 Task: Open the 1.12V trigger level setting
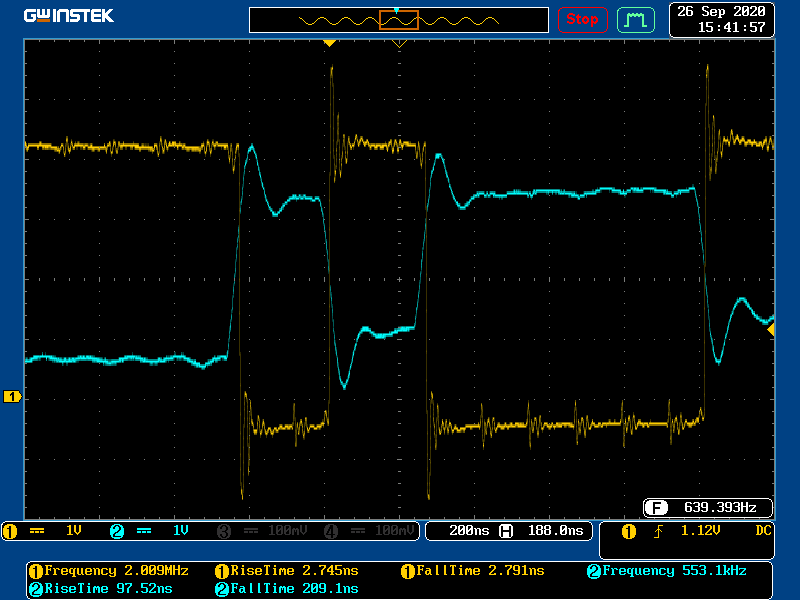click(700, 530)
